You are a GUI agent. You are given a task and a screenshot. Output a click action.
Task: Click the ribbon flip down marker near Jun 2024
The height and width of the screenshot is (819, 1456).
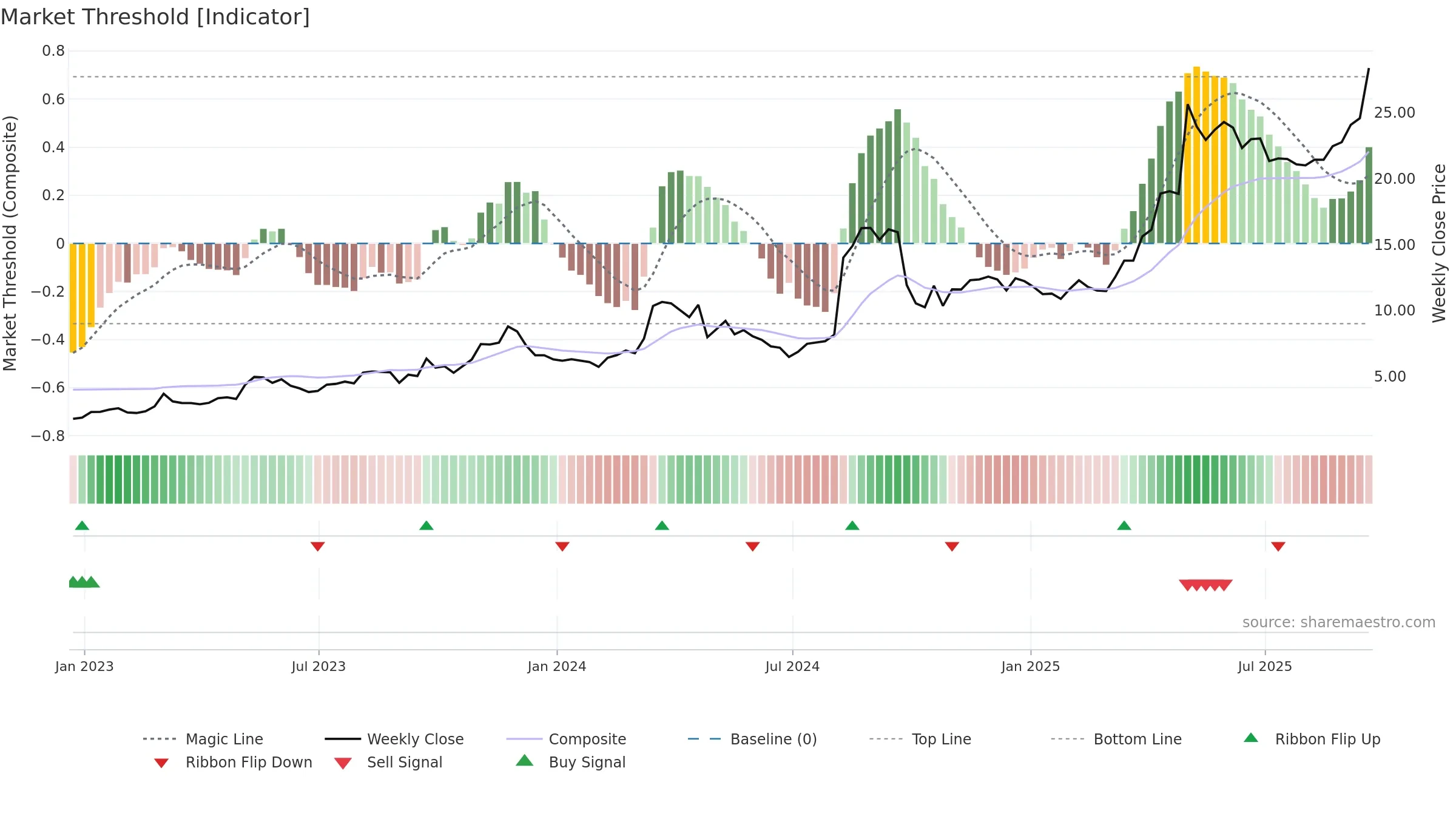click(753, 547)
